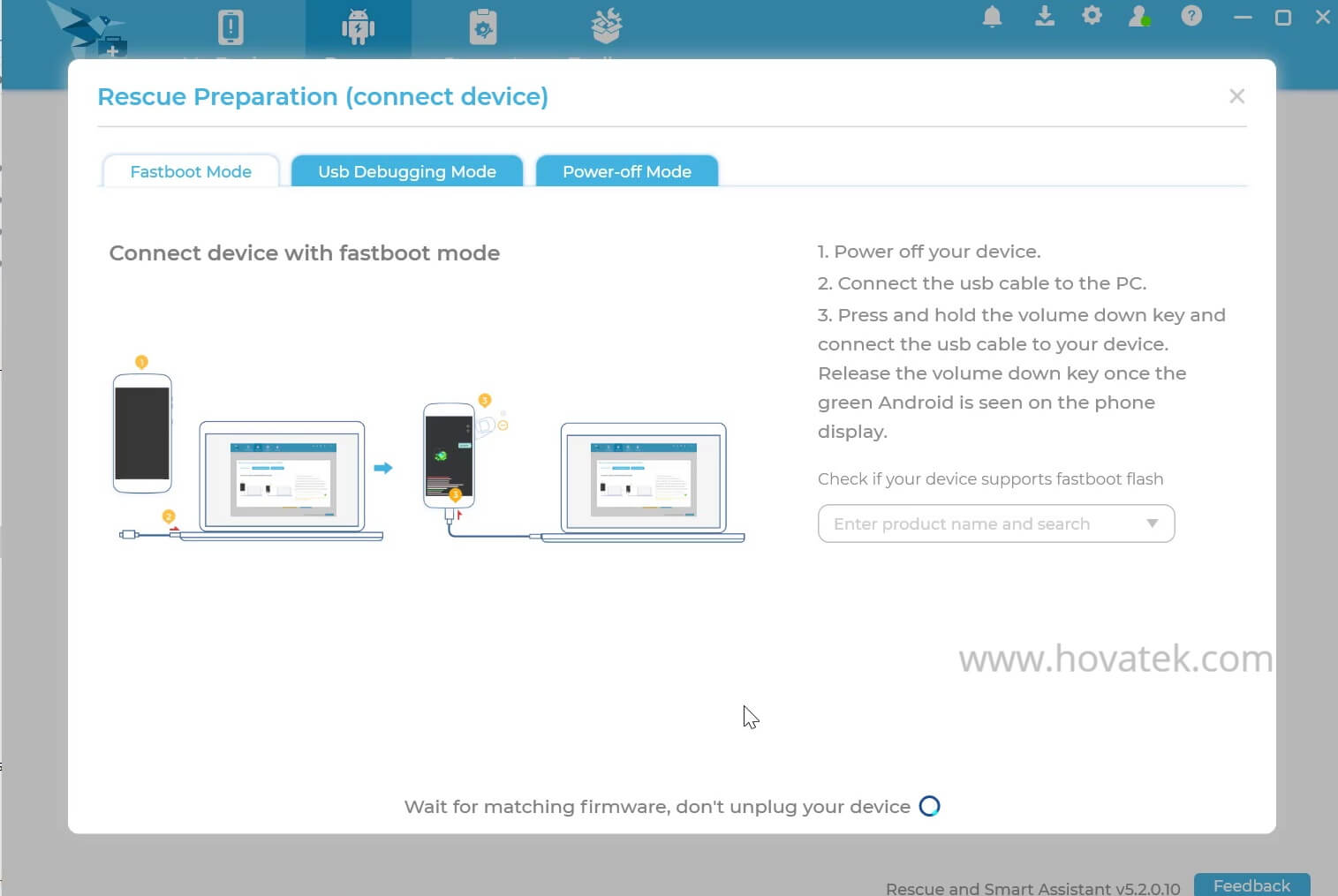This screenshot has height=896, width=1338.
Task: Open the help question mark icon
Action: click(x=1190, y=16)
